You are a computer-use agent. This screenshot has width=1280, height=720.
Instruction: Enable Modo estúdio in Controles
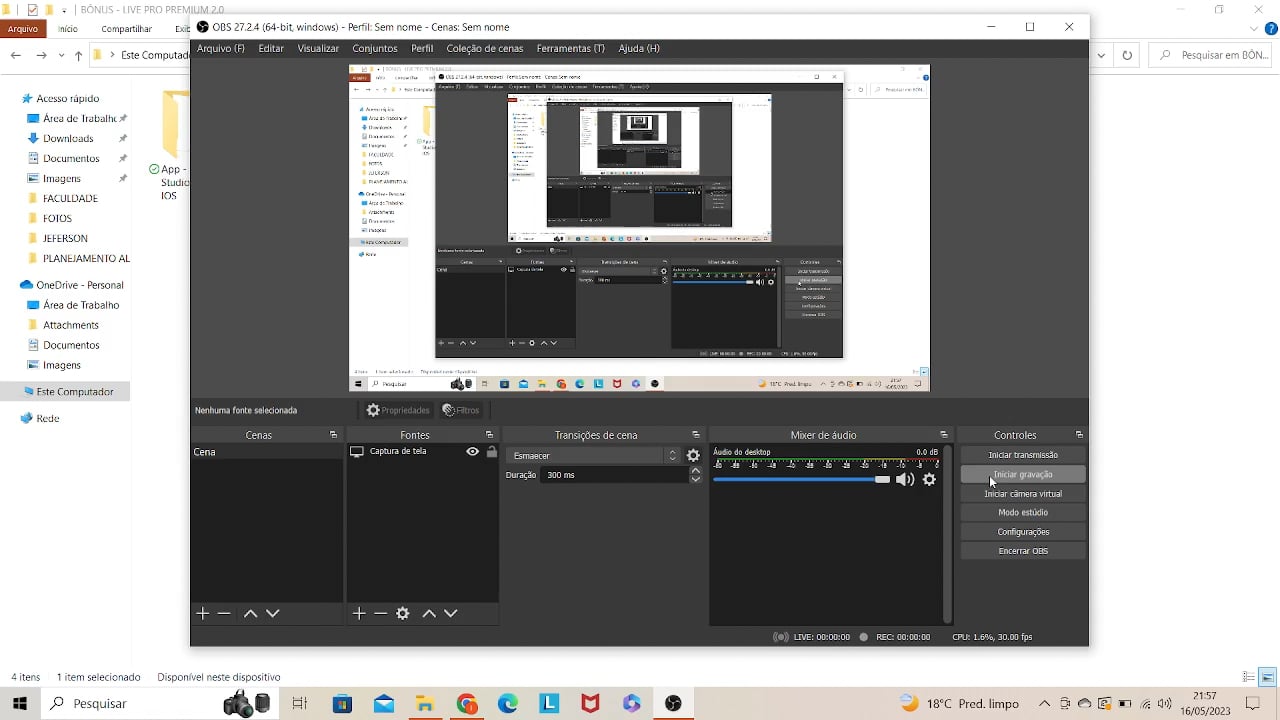tap(1023, 512)
